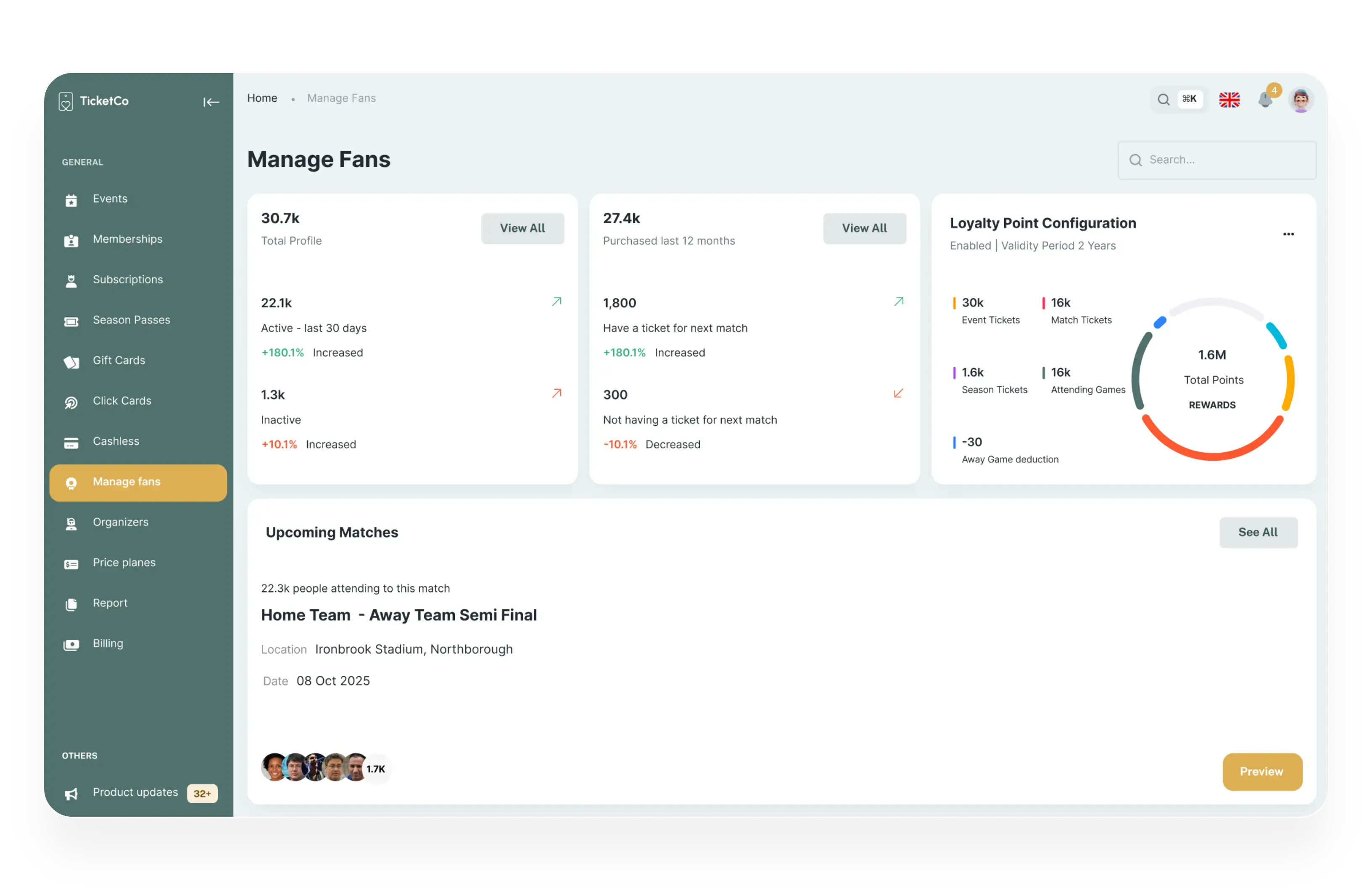Click the Manage Fans search field
This screenshot has width=1372, height=894.
pos(1216,160)
